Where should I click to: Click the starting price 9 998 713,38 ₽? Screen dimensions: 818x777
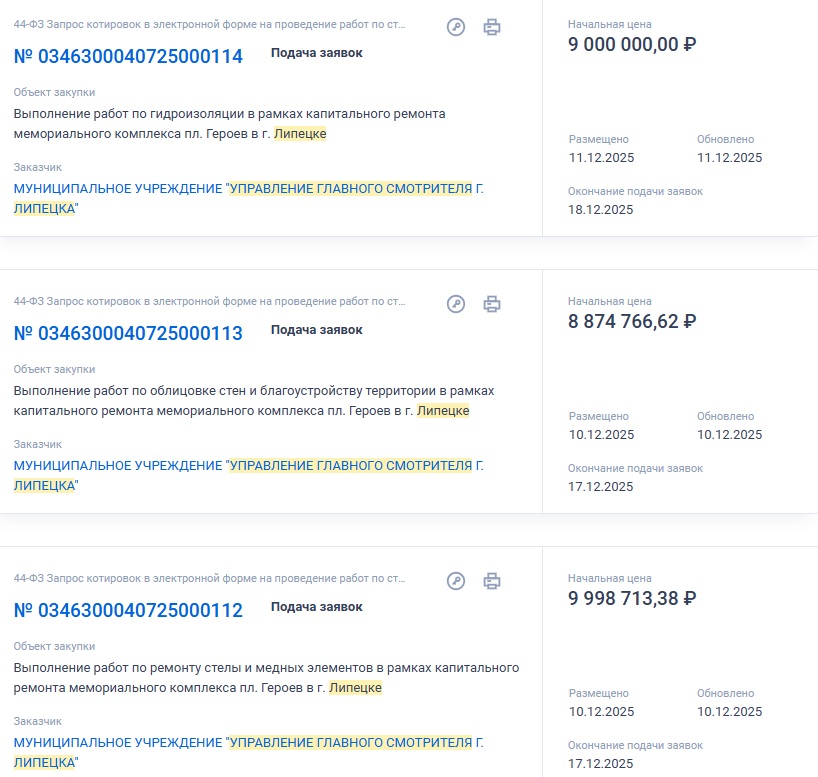pyautogui.click(x=631, y=598)
